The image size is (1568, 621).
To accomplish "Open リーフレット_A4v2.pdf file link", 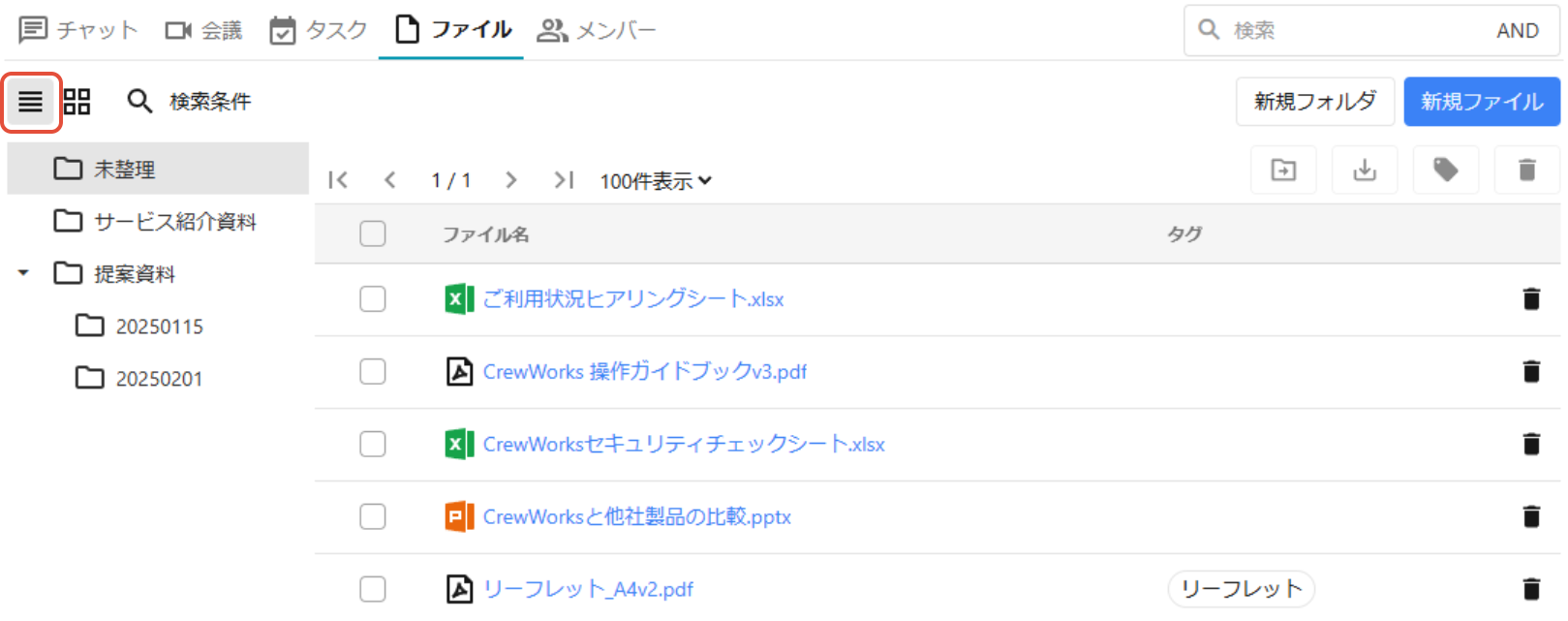I will [588, 589].
